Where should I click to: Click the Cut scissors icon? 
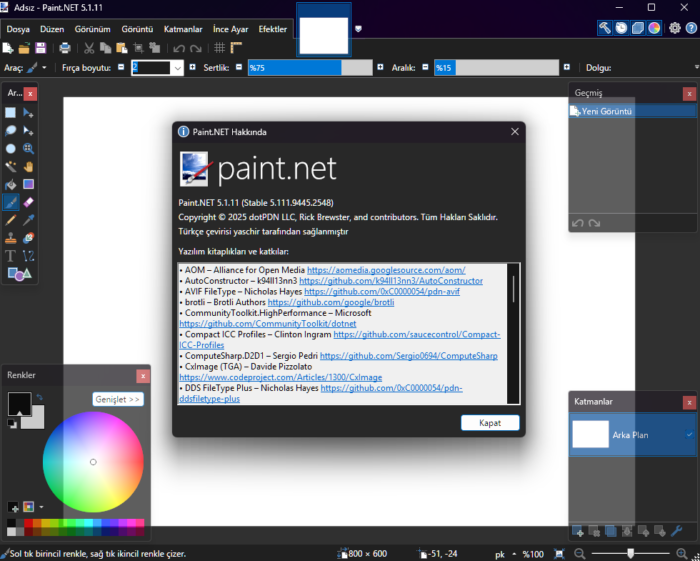tap(89, 48)
